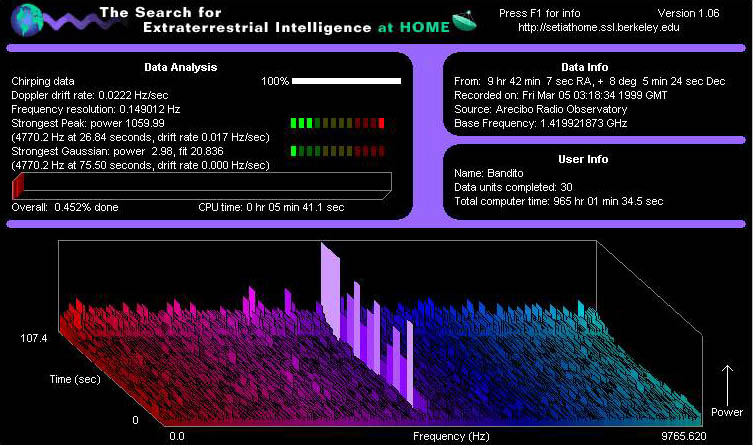The width and height of the screenshot is (753, 445).
Task: Click the Strongest Peak power indicator lights
Action: pos(337,123)
